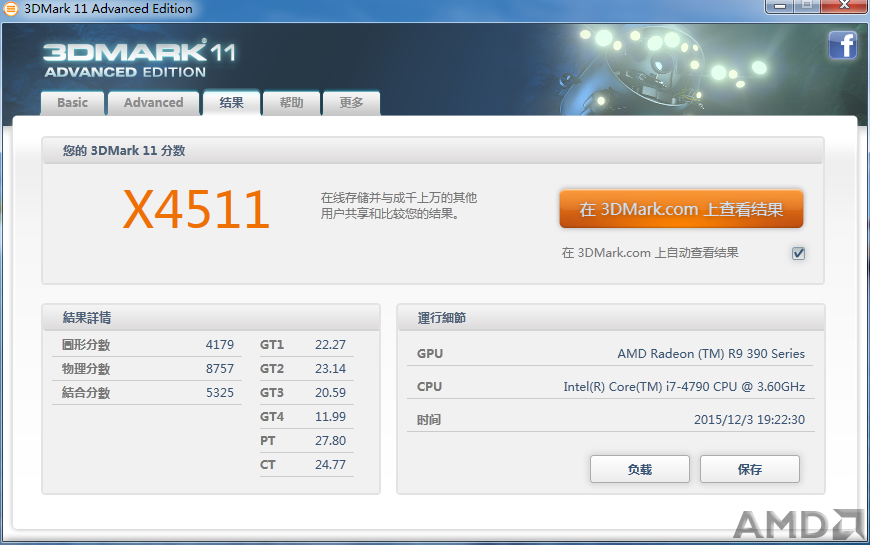The height and width of the screenshot is (545, 870).
Task: Go to the 更多 tab
Action: tap(351, 103)
